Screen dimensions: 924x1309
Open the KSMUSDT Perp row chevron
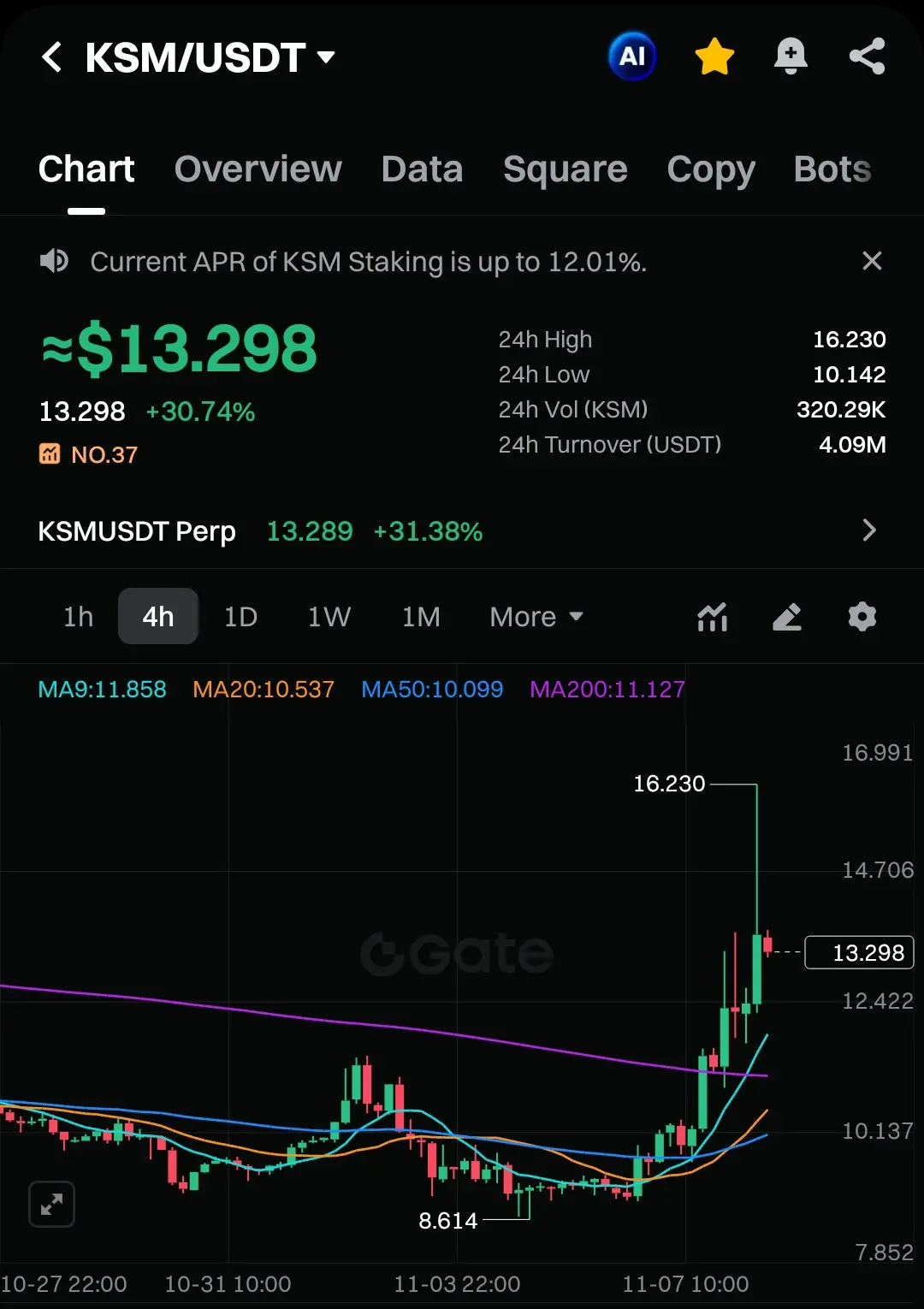coord(869,530)
